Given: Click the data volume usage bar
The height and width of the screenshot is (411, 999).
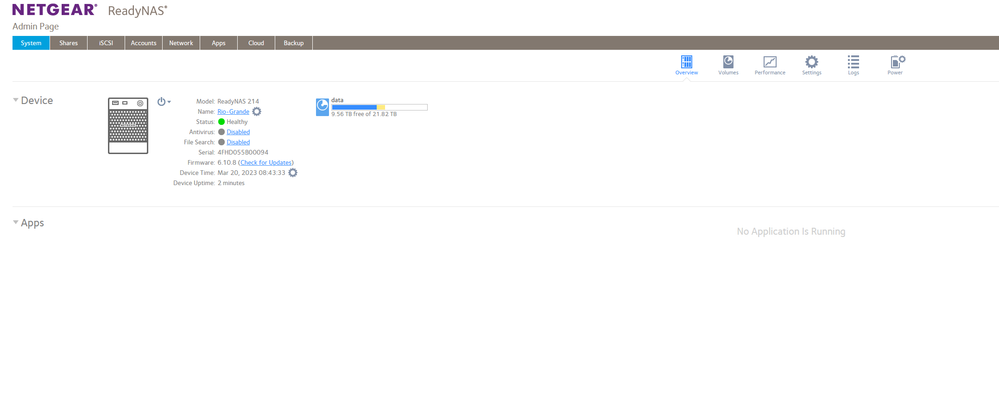Looking at the screenshot, I should [x=379, y=107].
